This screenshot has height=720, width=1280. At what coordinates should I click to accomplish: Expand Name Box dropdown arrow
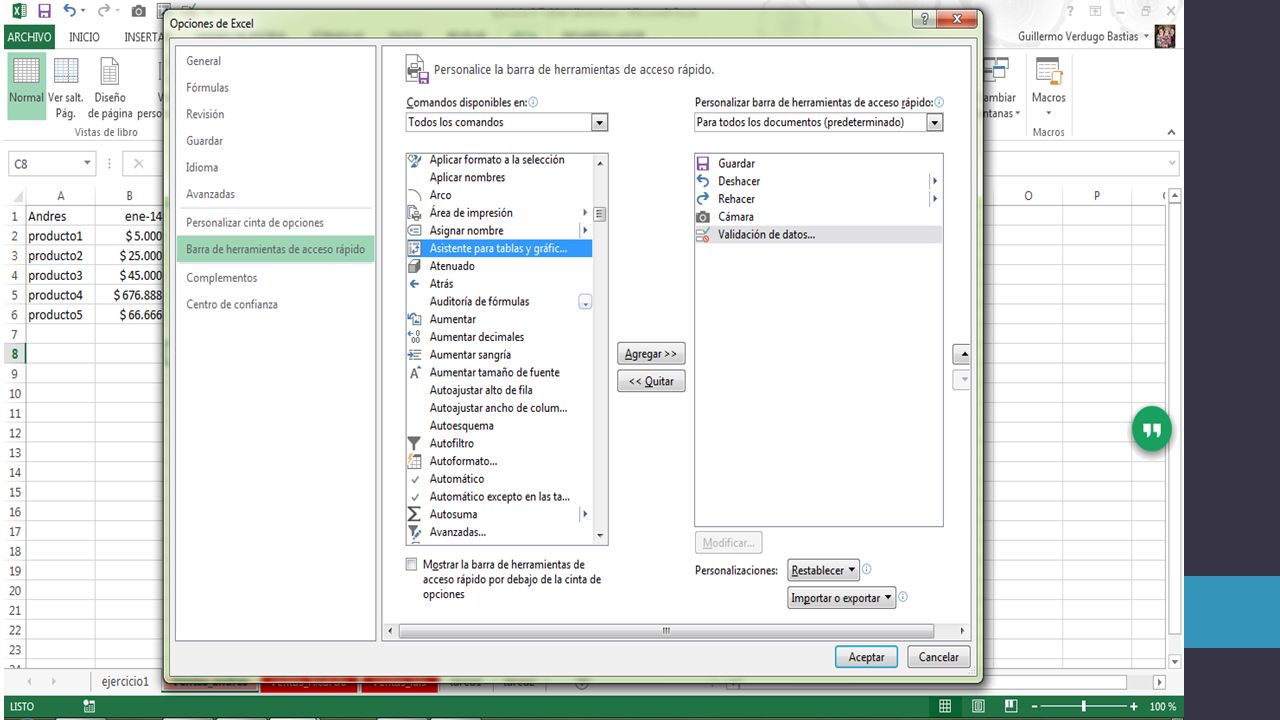88,164
